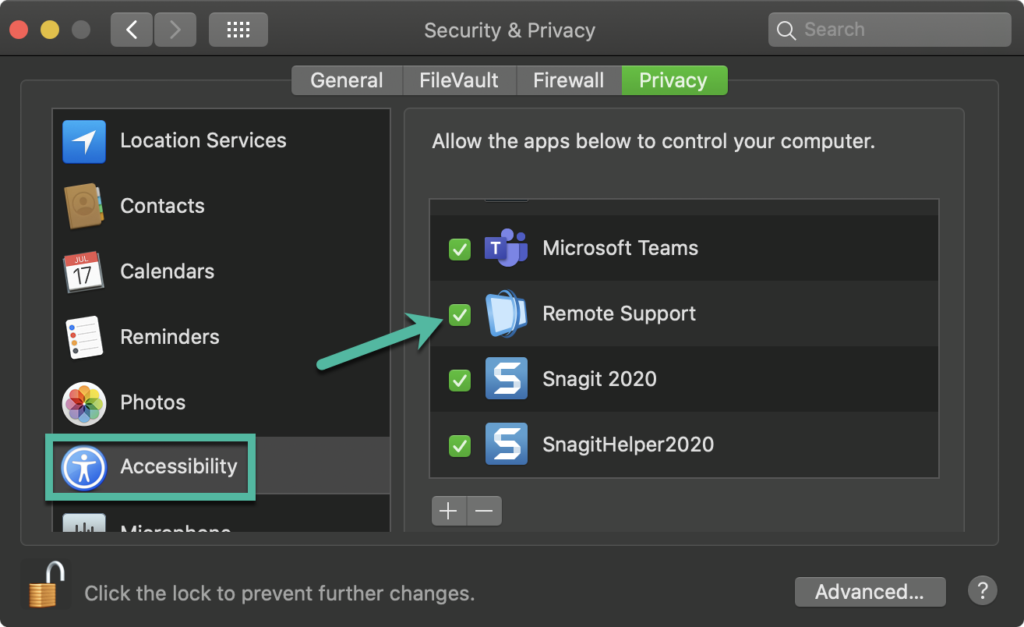This screenshot has width=1024, height=627.
Task: Uncheck SnagitHelper2020 in the app list
Action: (x=459, y=444)
